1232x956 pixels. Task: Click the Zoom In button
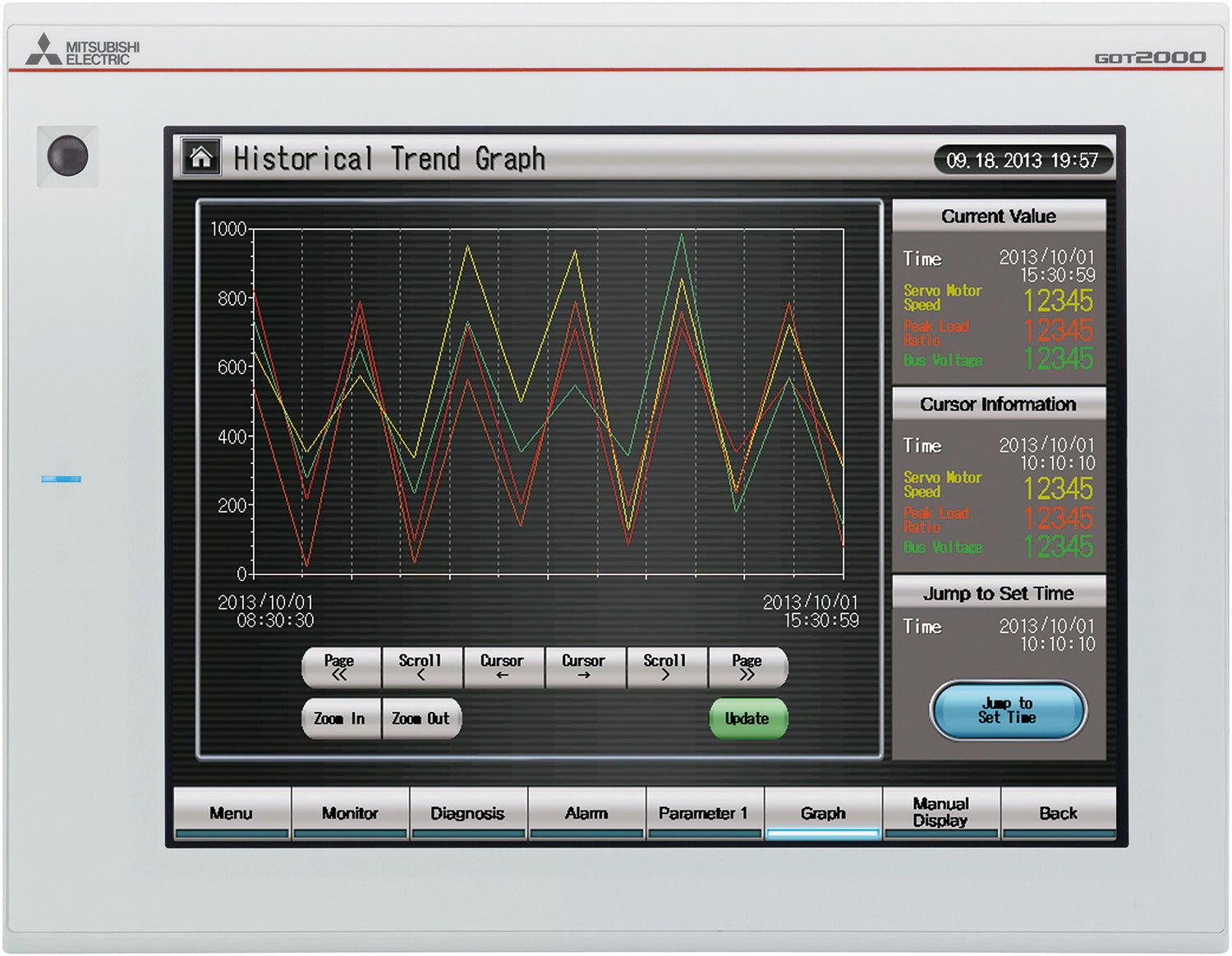click(x=340, y=719)
